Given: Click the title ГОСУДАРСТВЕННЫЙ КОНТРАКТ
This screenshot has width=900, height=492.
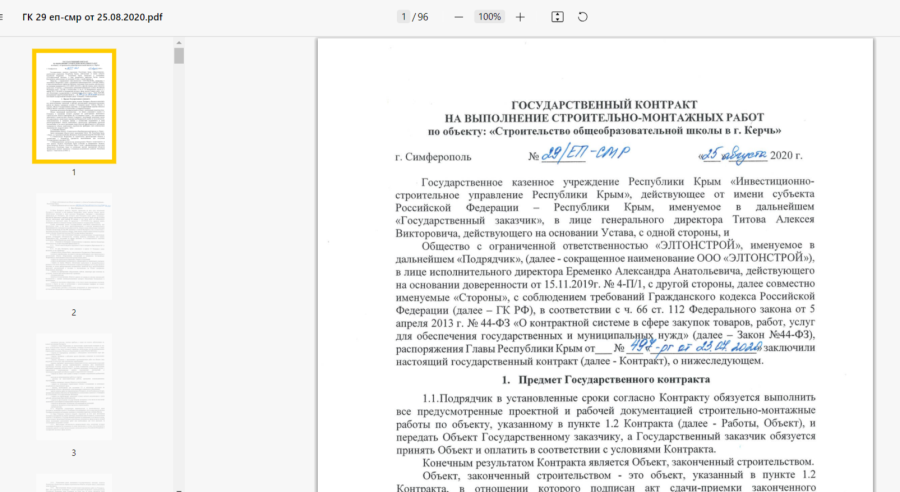Looking at the screenshot, I should (604, 105).
